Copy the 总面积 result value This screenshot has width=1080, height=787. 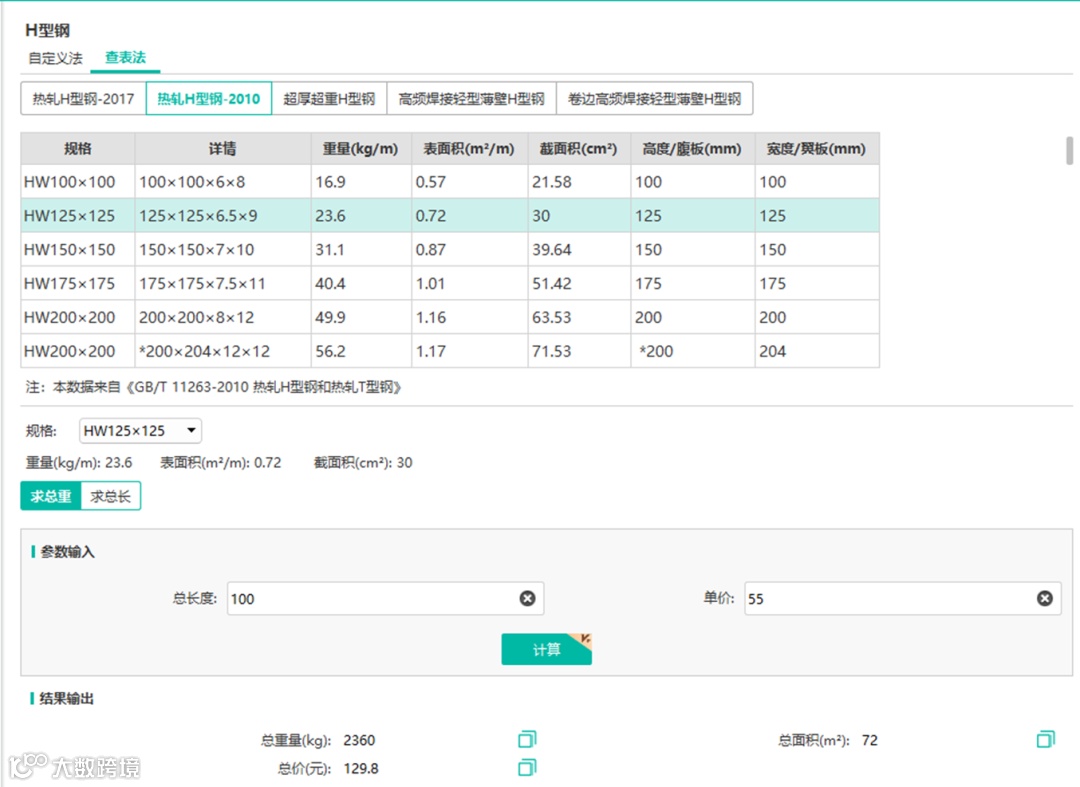coord(1045,739)
